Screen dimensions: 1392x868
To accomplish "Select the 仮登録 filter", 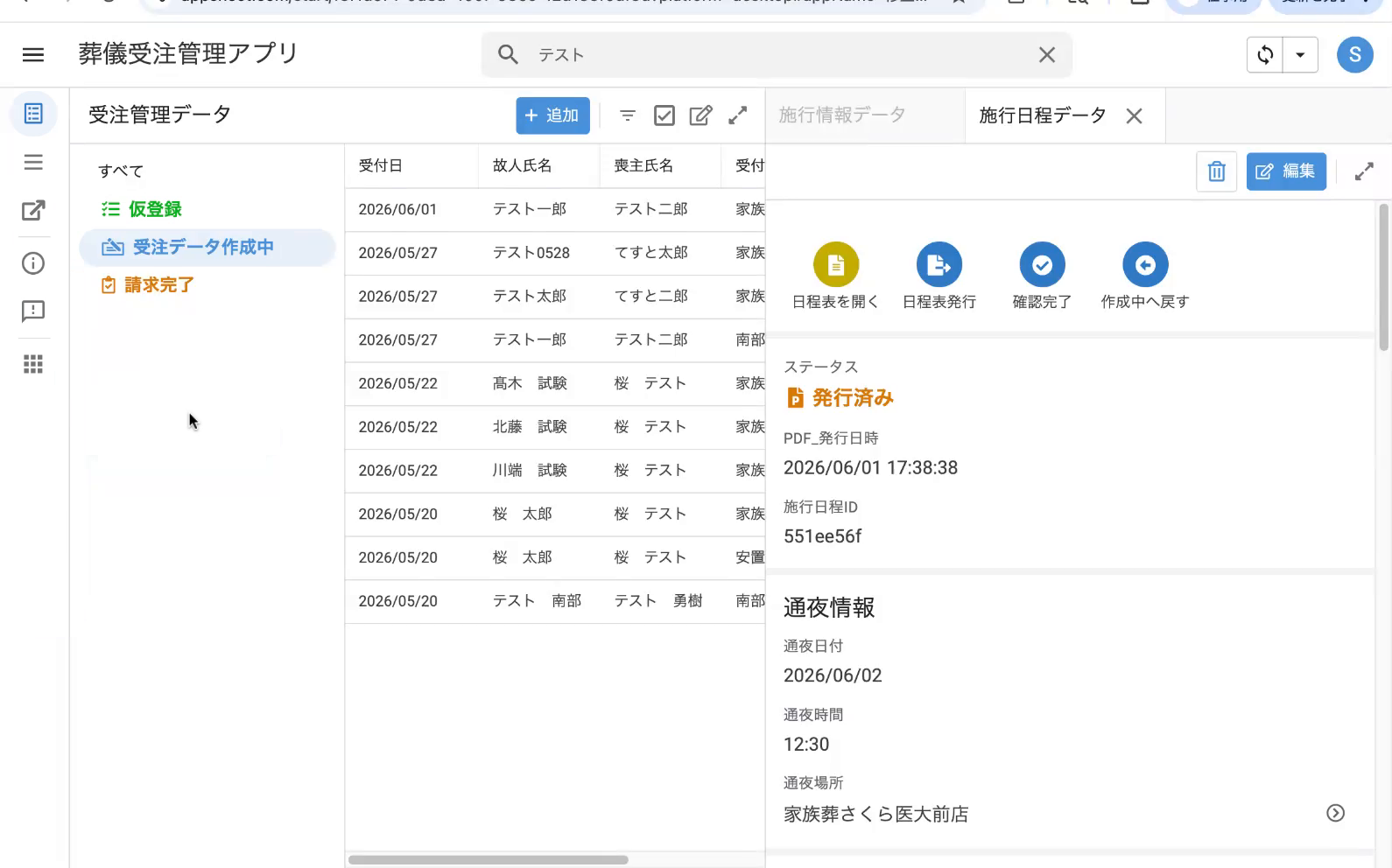I will 142,209.
